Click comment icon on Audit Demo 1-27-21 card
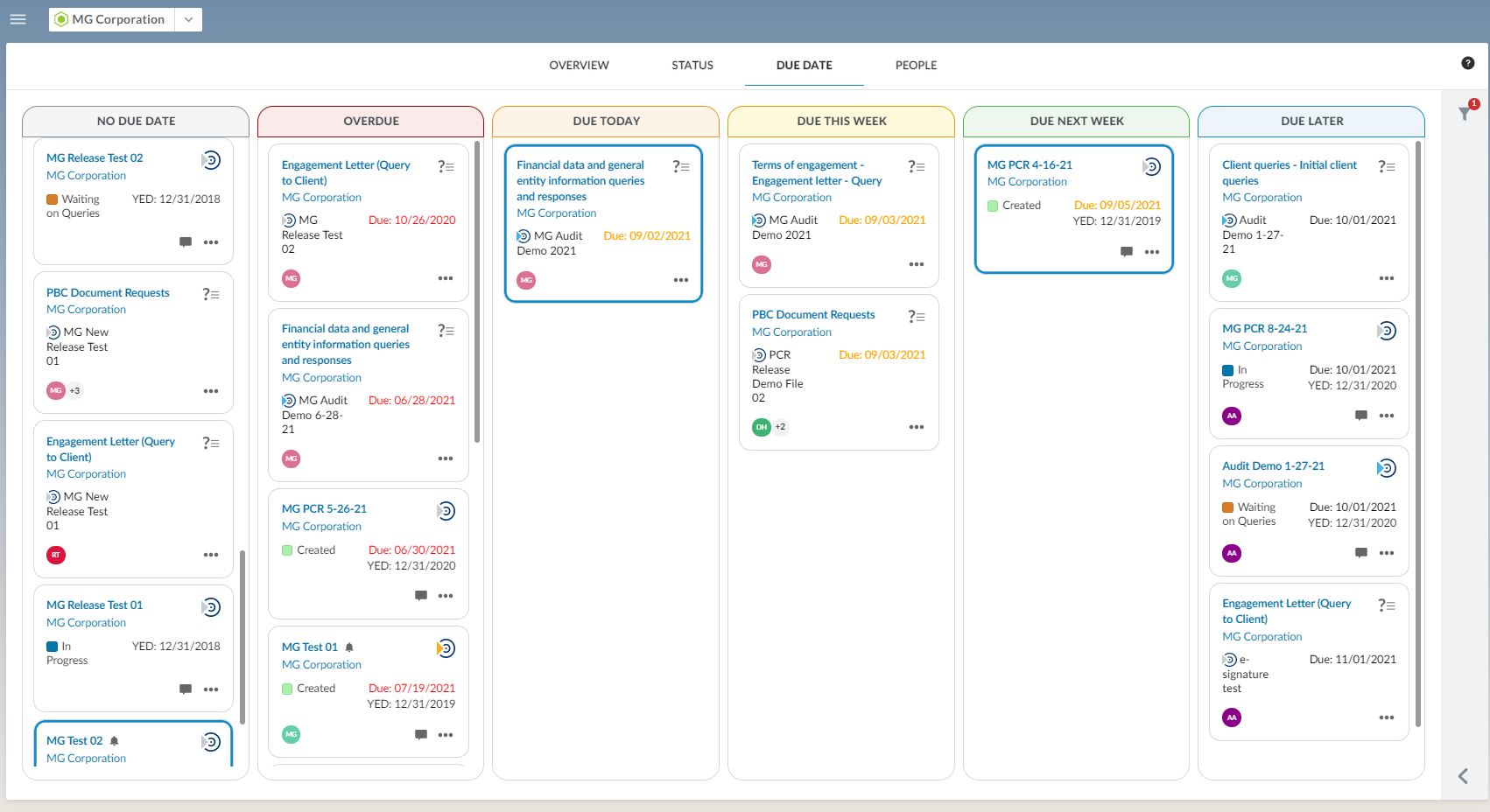 1360,553
